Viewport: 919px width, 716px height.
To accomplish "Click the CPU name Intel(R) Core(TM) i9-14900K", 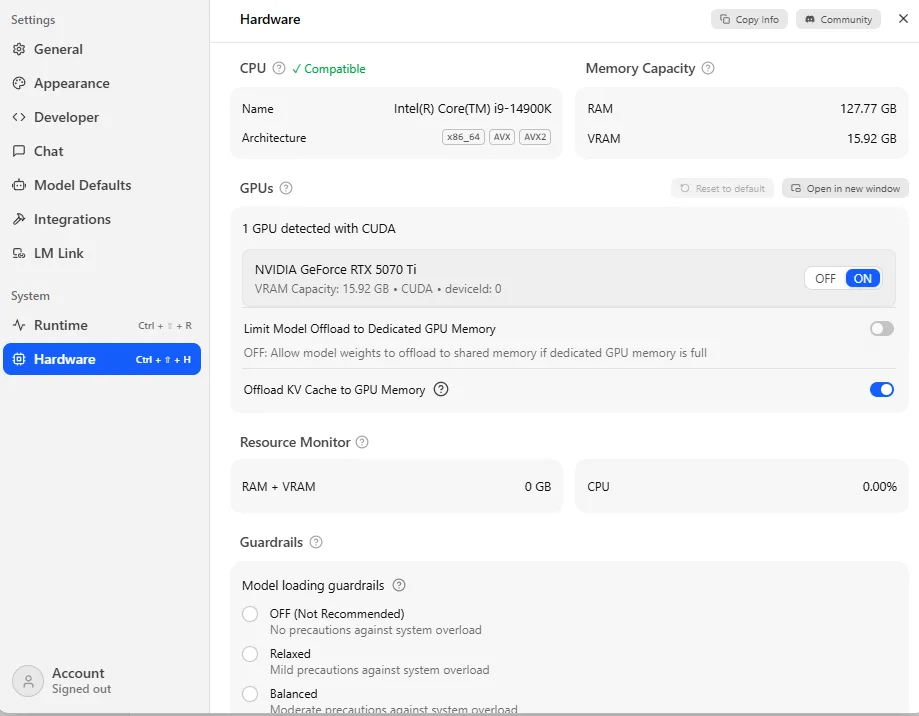I will coord(472,109).
